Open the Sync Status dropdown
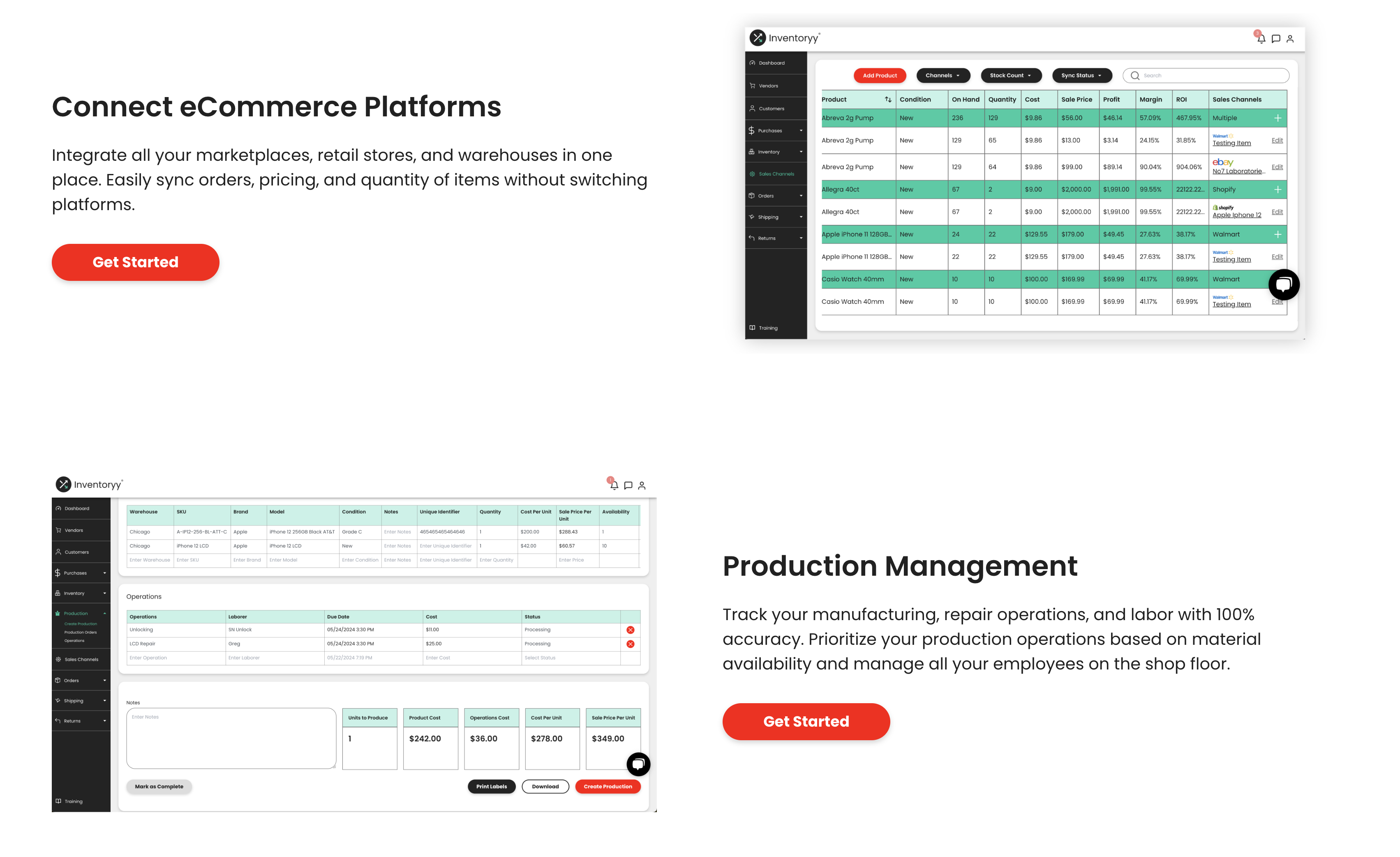Viewport: 1400px width, 857px height. 1081,76
